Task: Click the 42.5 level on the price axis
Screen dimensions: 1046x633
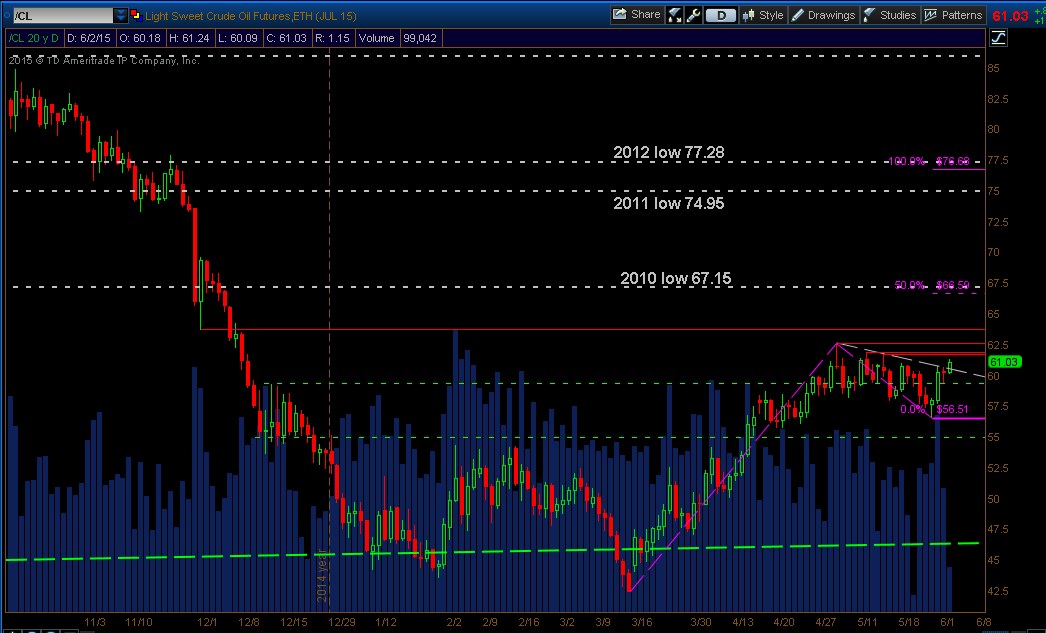Action: pyautogui.click(x=998, y=591)
